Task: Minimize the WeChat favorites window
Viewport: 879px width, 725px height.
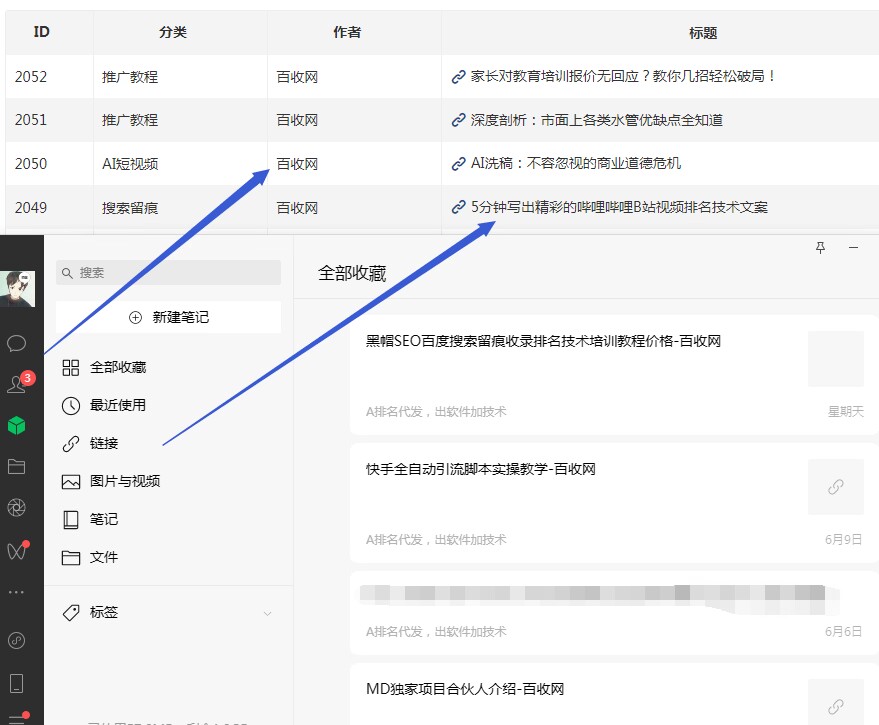Action: [x=853, y=248]
